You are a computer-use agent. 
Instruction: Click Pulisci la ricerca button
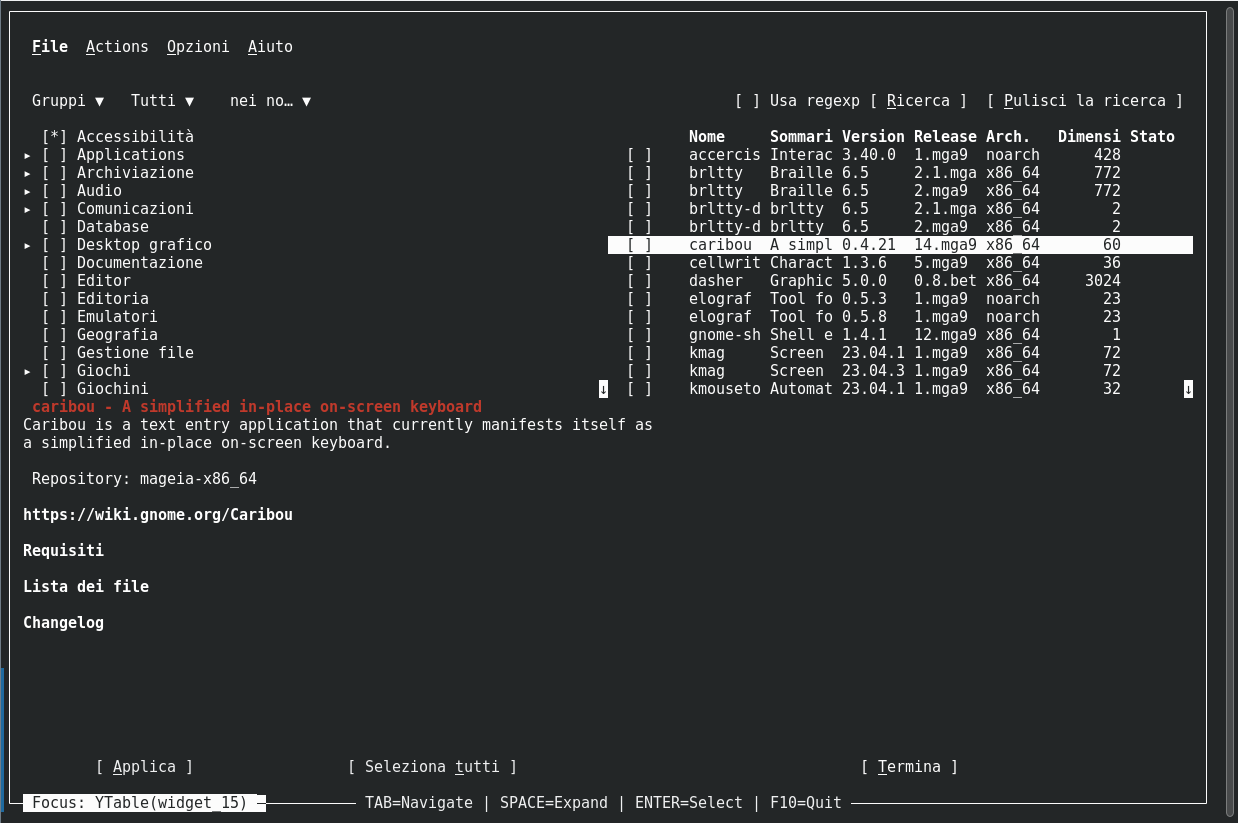coord(1085,101)
